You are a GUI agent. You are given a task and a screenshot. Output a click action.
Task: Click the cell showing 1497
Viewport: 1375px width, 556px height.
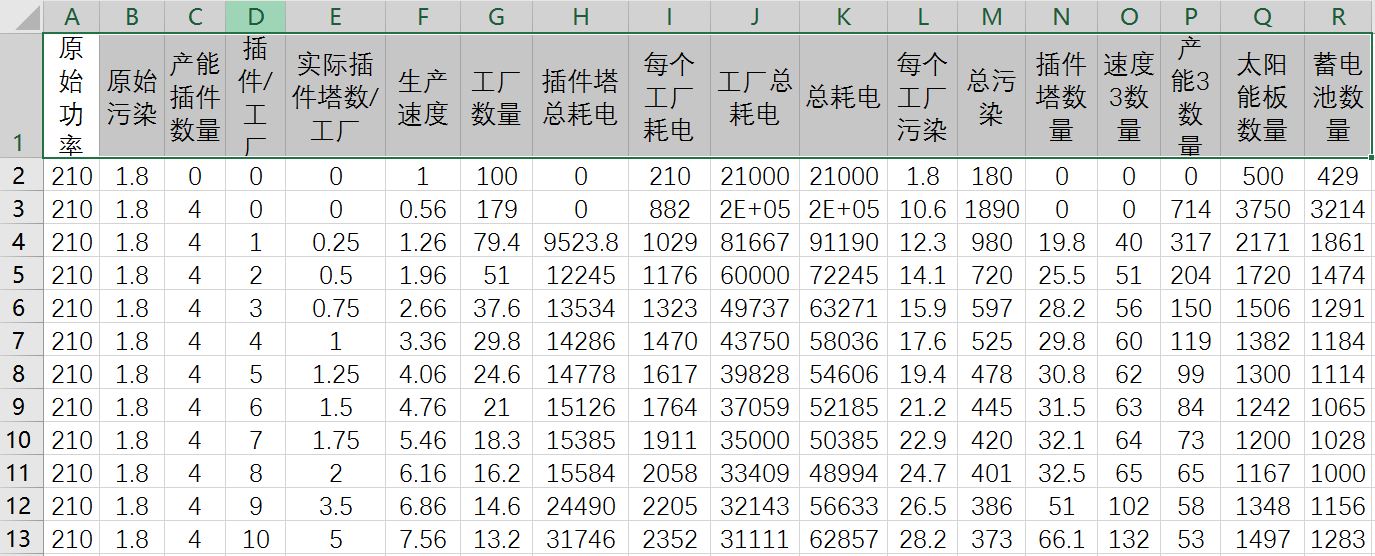[x=1262, y=539]
